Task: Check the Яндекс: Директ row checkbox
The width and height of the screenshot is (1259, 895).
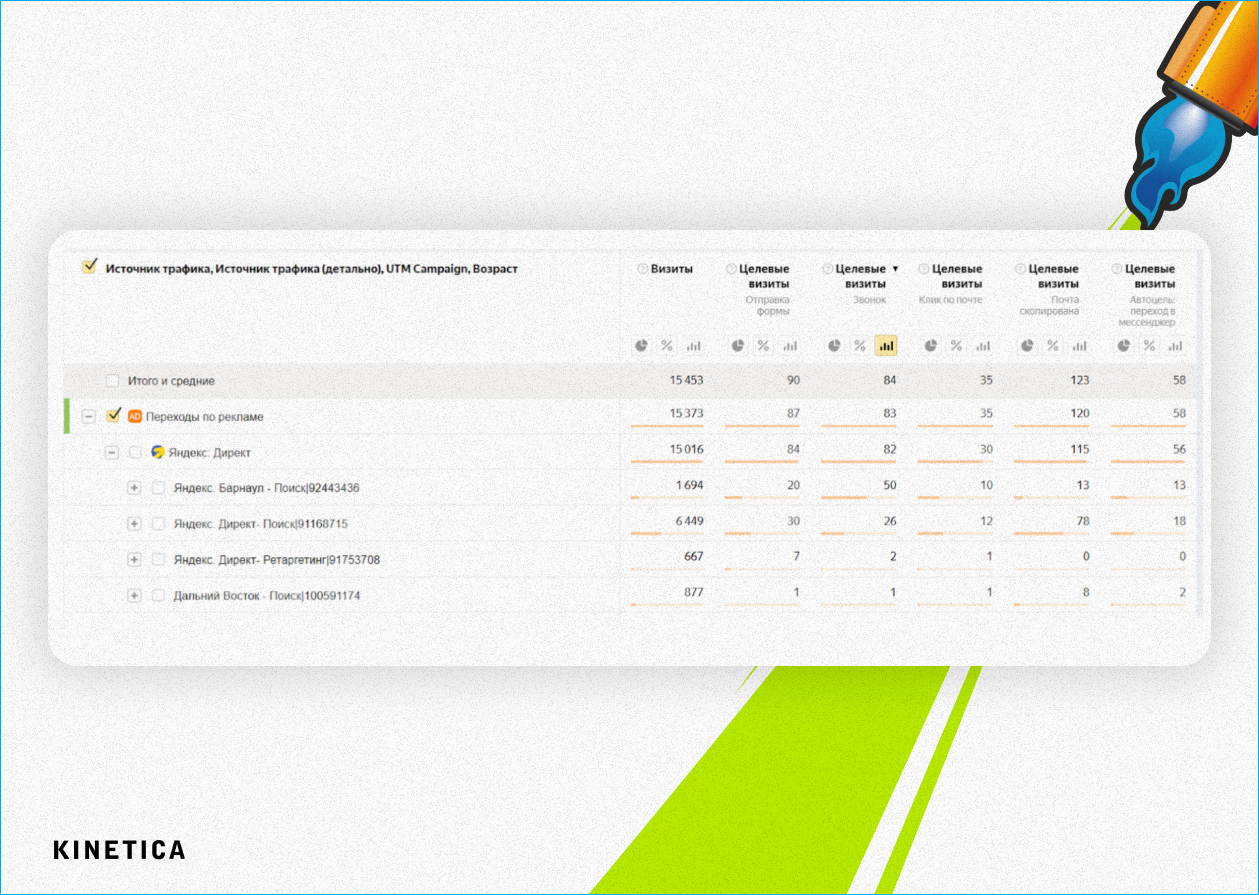Action: (135, 452)
